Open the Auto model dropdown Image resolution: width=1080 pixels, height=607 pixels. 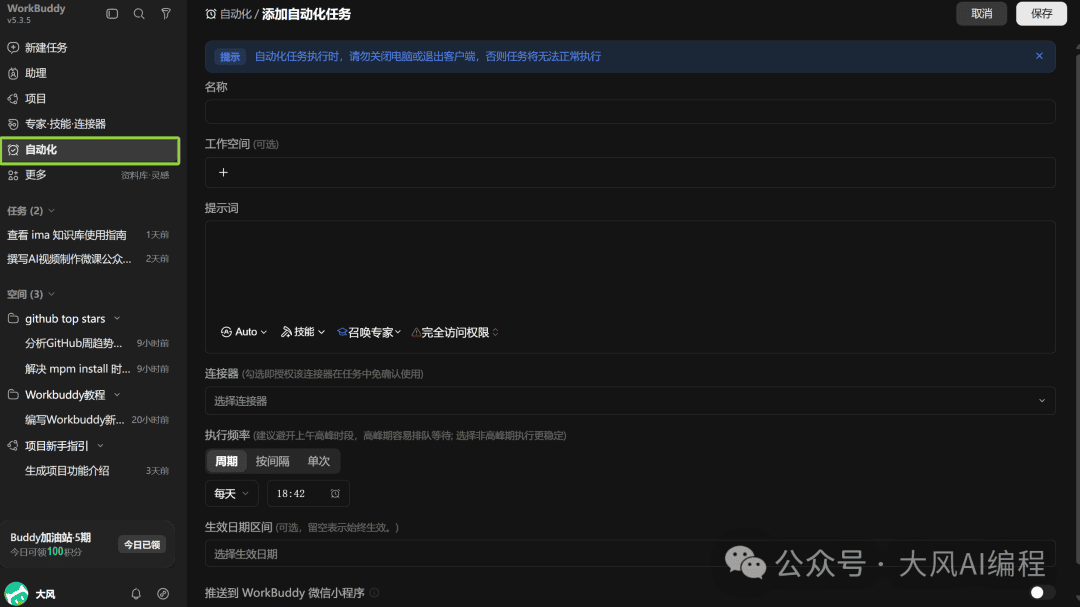click(x=244, y=332)
